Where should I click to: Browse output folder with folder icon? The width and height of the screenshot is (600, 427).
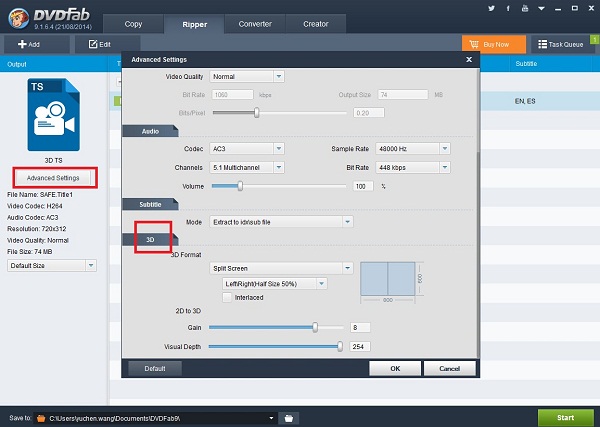[x=289, y=418]
